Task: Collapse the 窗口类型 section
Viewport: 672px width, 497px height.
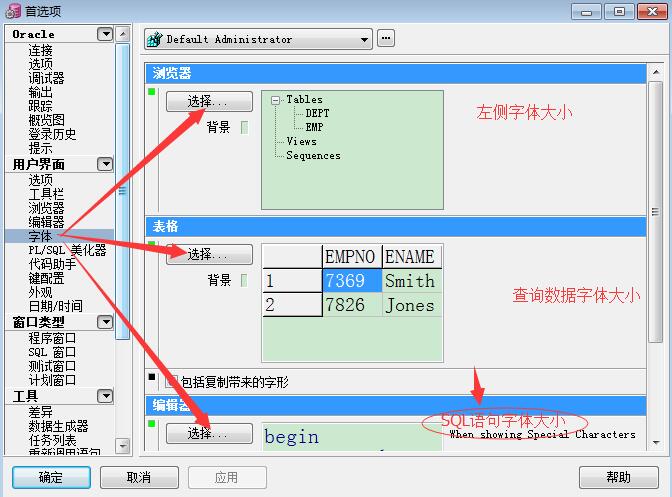Action: point(105,322)
